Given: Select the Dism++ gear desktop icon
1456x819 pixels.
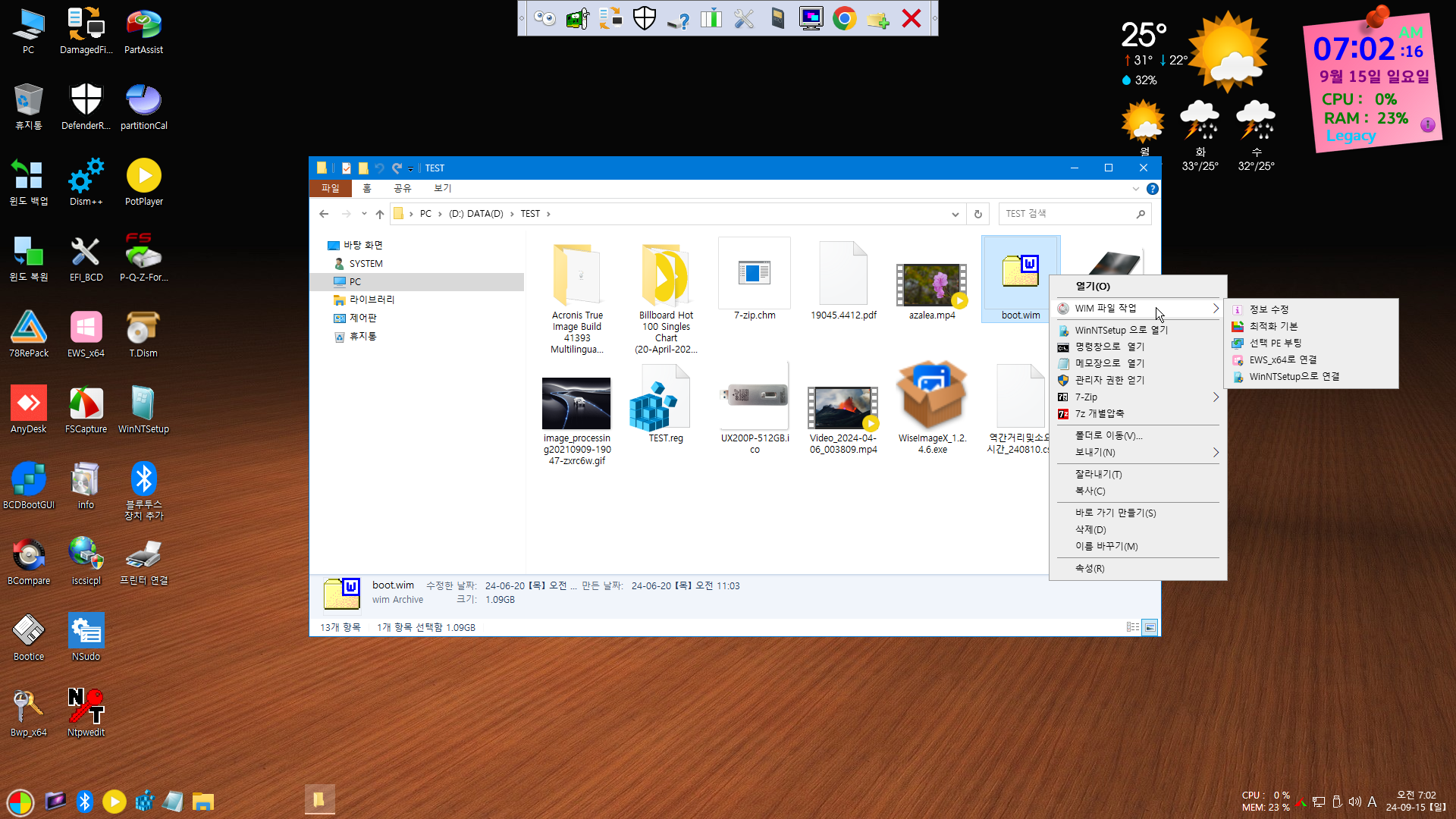Looking at the screenshot, I should pyautogui.click(x=86, y=183).
